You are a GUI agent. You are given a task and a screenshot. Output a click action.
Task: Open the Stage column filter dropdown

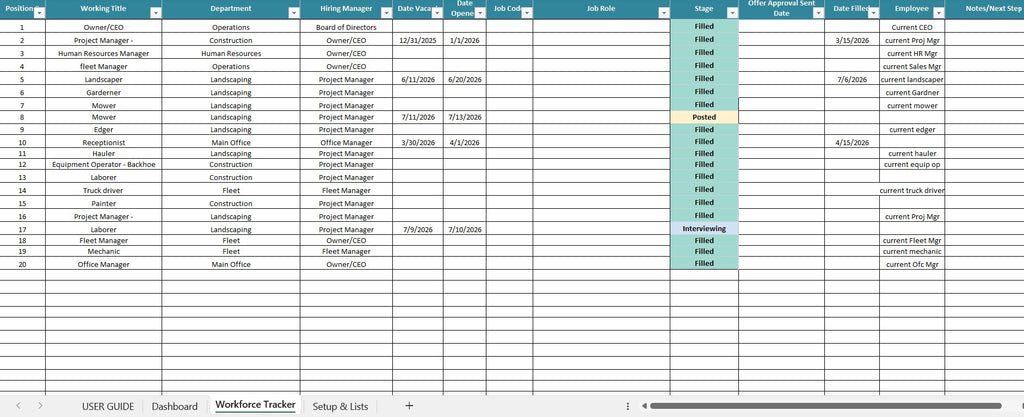click(x=732, y=13)
